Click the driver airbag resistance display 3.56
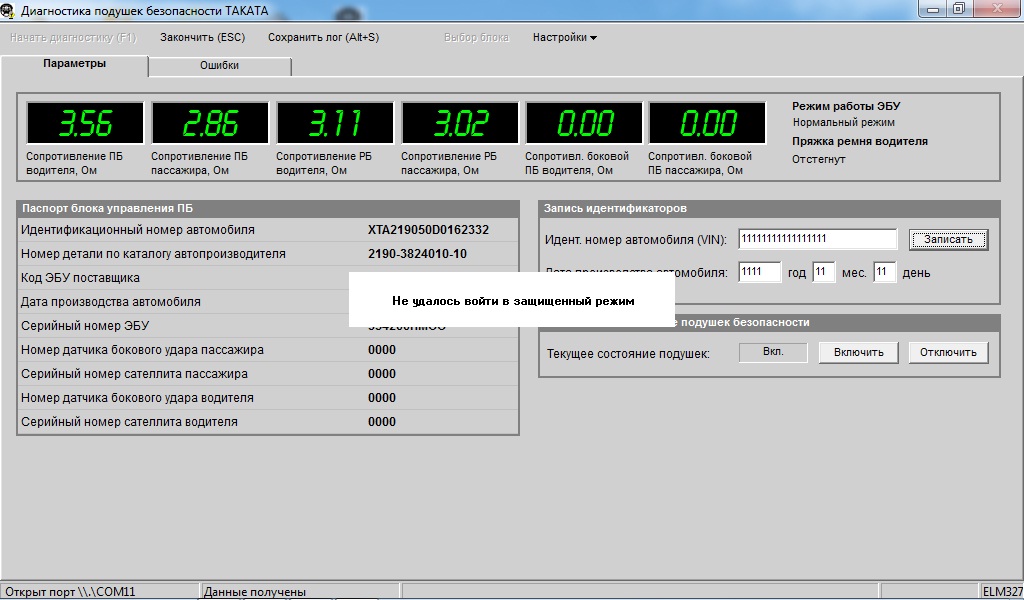The width and height of the screenshot is (1024, 600). point(85,123)
